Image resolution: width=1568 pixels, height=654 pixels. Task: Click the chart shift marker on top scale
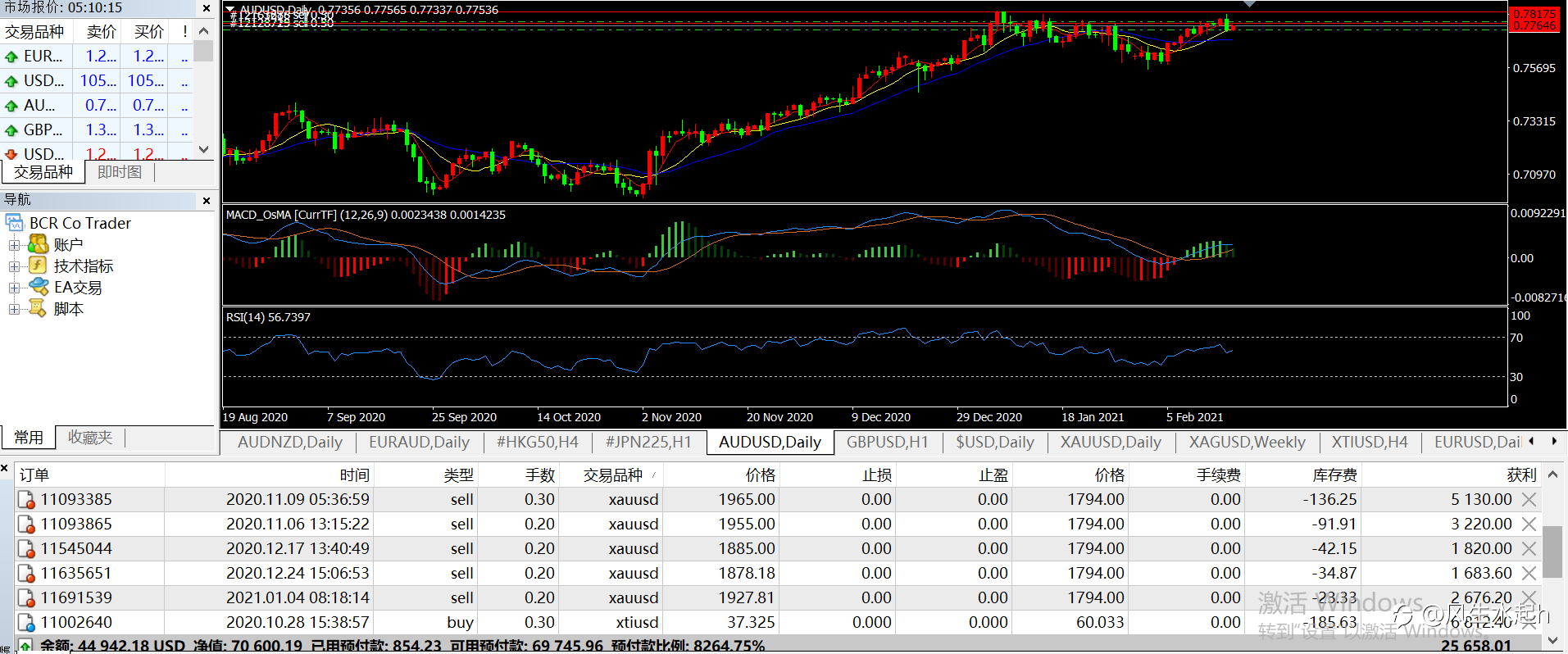[x=1249, y=4]
